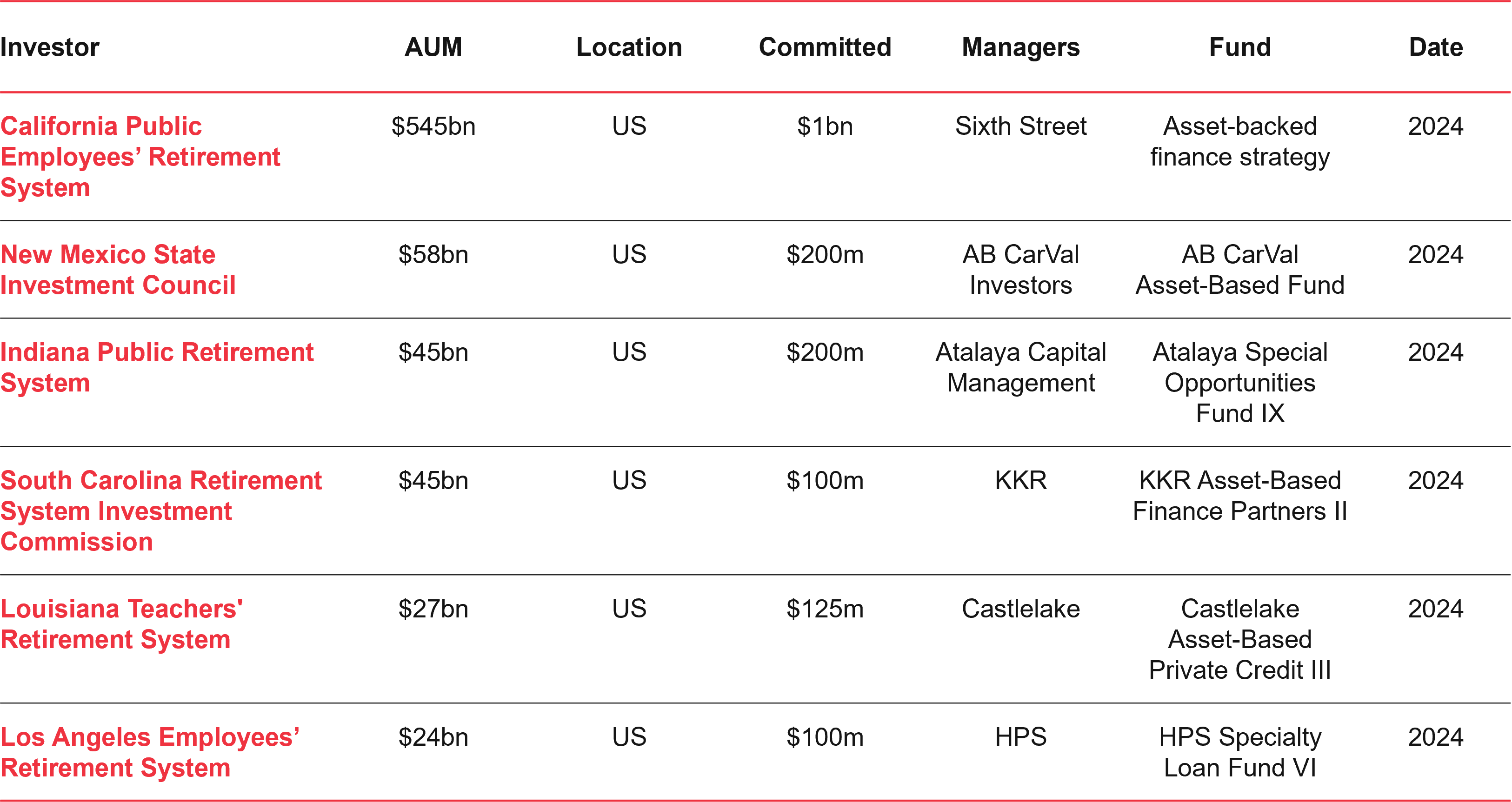1512x802 pixels.
Task: Select the Managers column header
Action: click(1020, 47)
